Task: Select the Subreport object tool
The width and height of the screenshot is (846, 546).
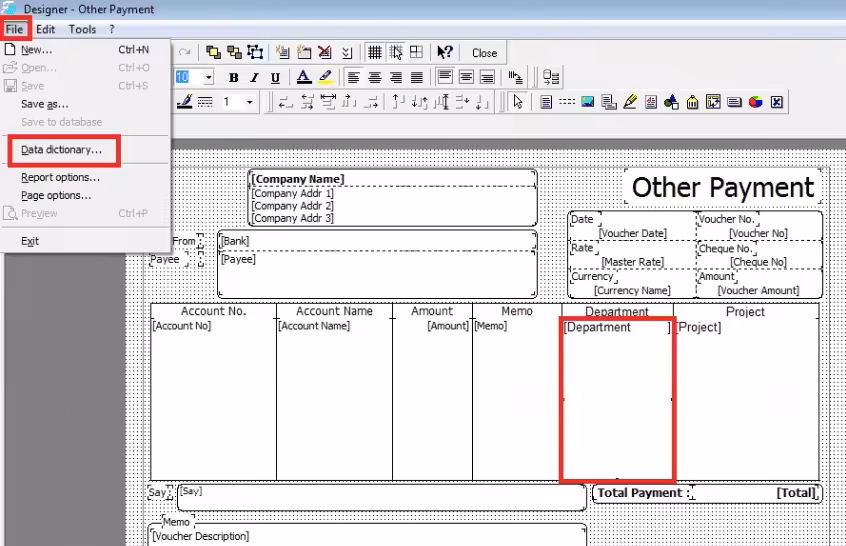Action: pyautogui.click(x=609, y=102)
